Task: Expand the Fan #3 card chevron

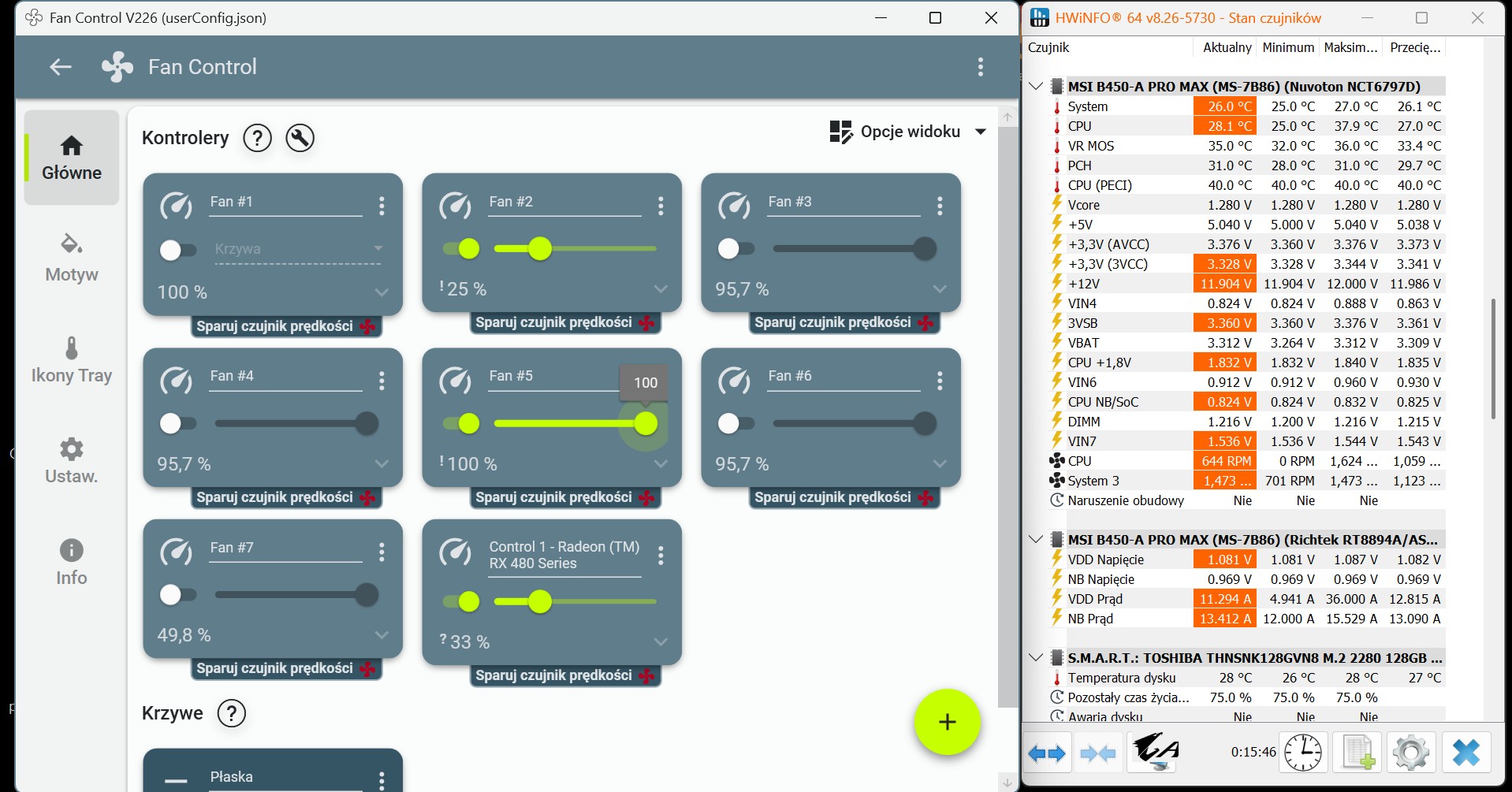Action: pyautogui.click(x=940, y=289)
